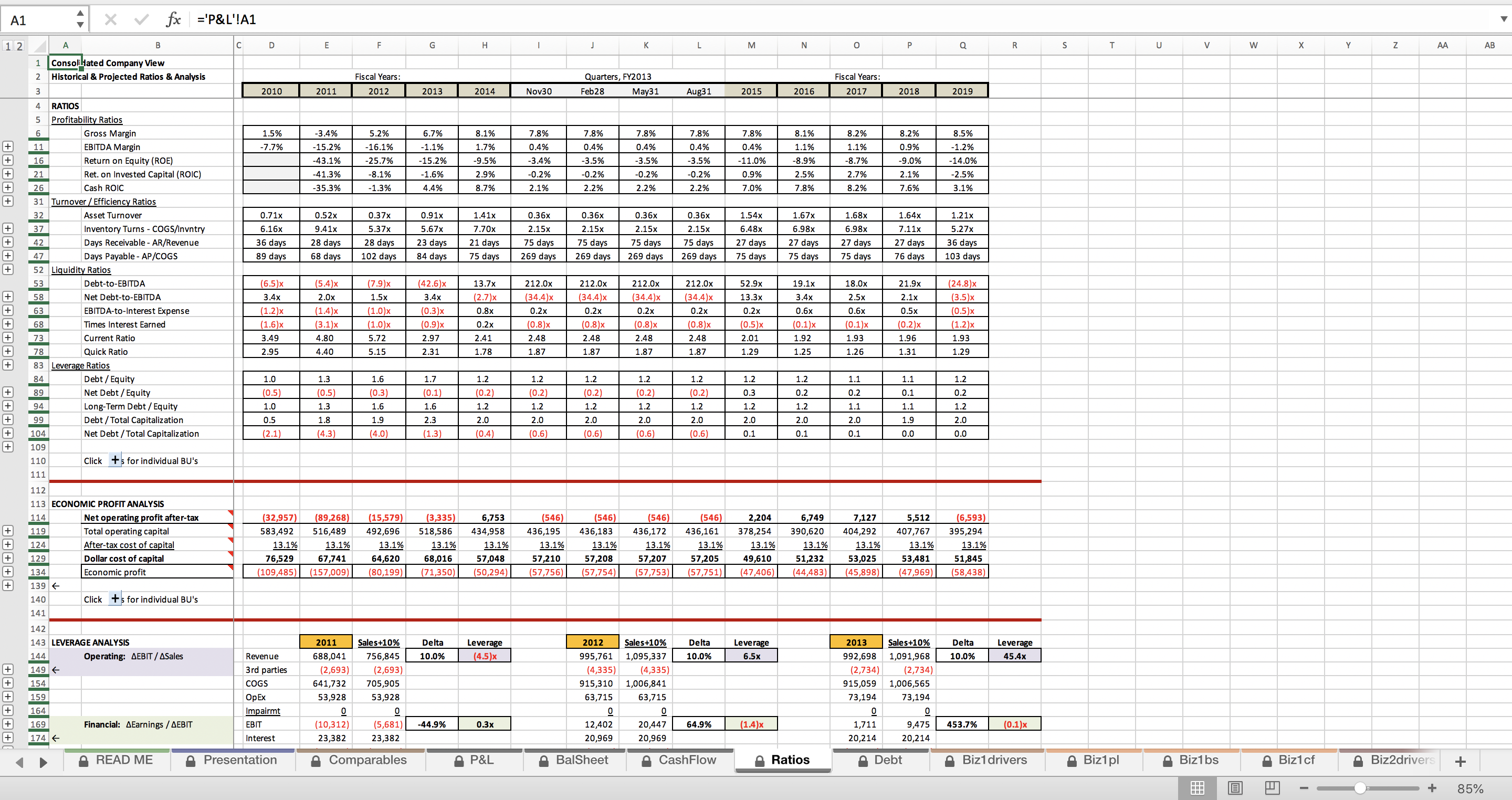Click the plus icon in row 110
The image size is (1512, 800).
[115, 459]
